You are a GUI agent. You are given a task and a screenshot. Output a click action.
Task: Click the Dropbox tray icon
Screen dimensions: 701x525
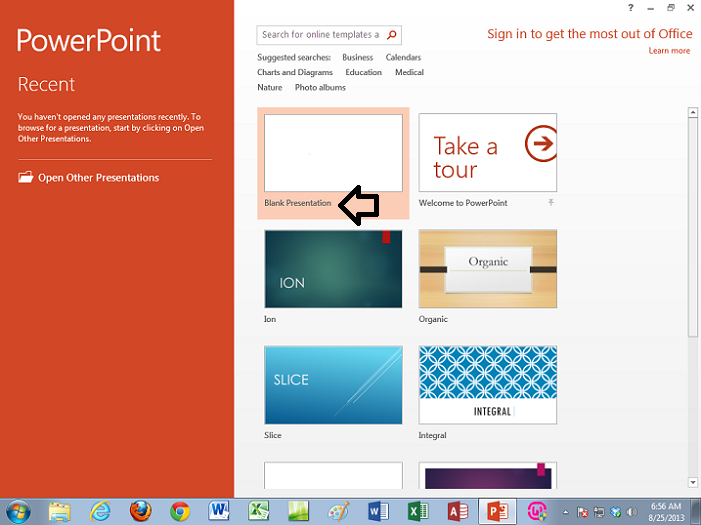click(616, 512)
